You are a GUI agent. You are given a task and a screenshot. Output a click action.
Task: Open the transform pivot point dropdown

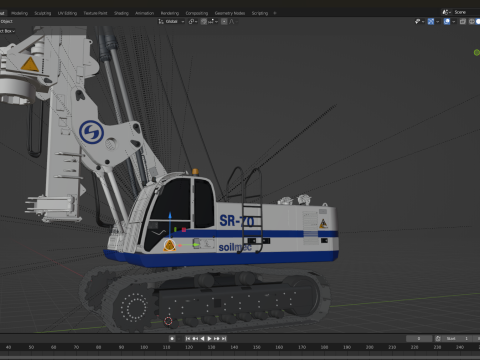[x=193, y=21]
